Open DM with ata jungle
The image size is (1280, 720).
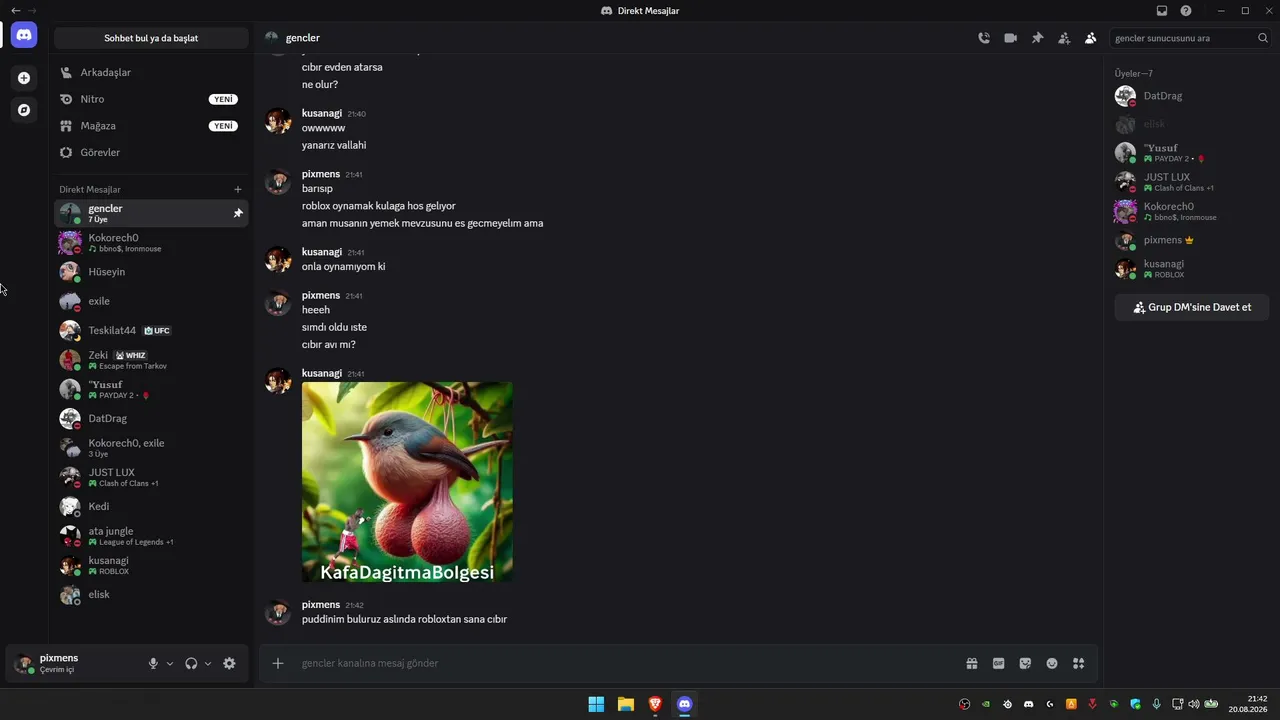[151, 536]
